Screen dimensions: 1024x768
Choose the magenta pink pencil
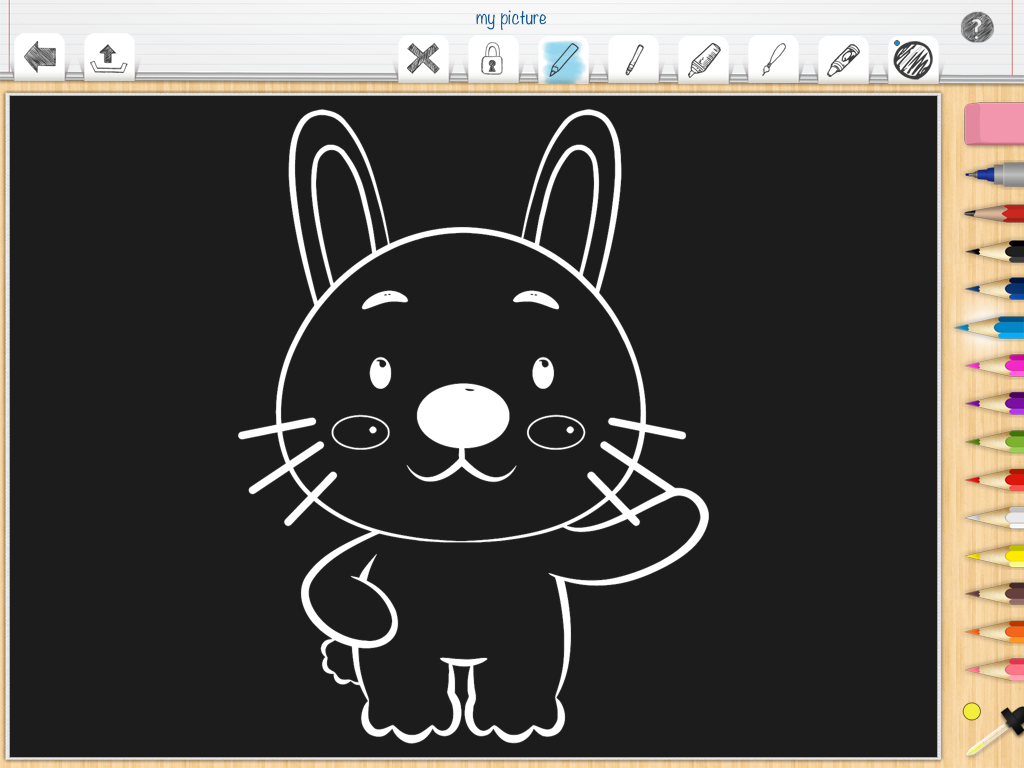[x=997, y=364]
